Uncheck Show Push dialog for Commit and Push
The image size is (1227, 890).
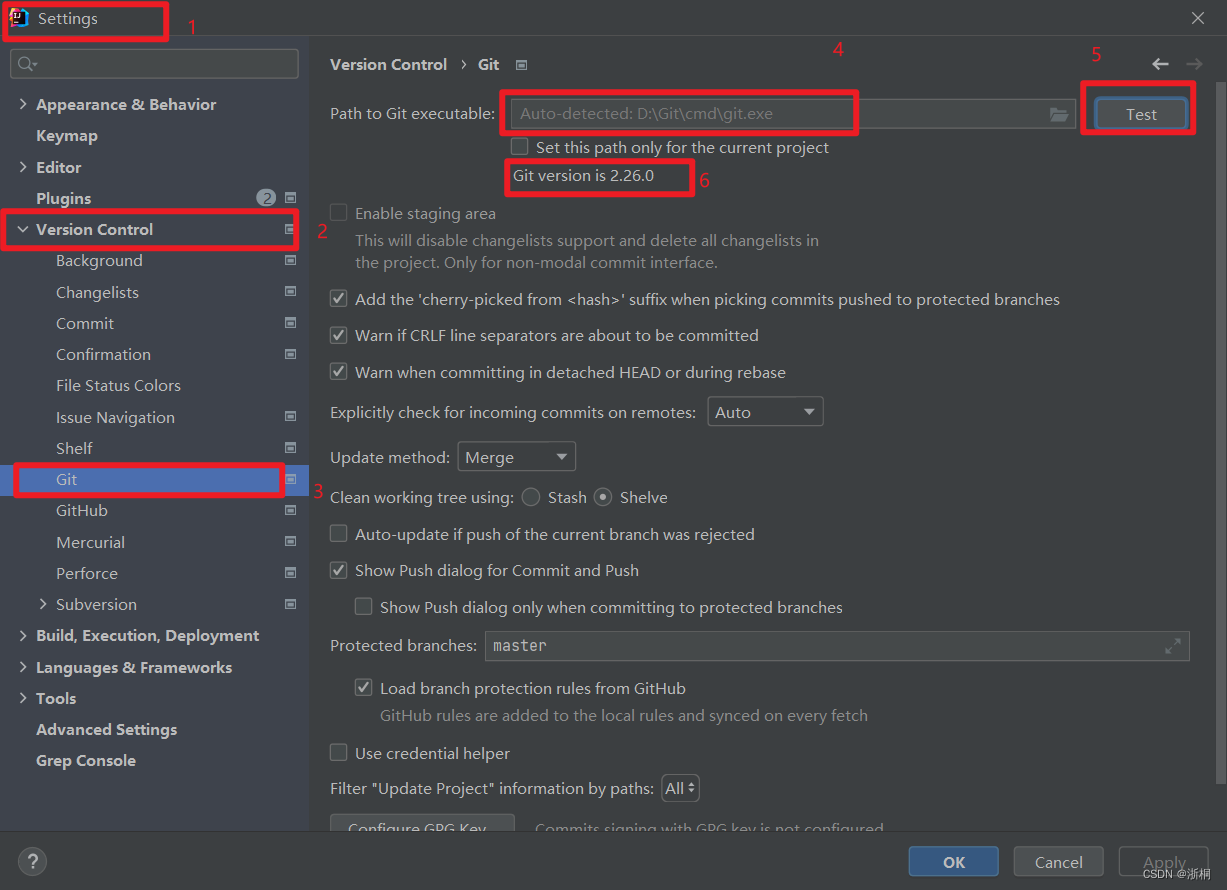[x=339, y=571]
